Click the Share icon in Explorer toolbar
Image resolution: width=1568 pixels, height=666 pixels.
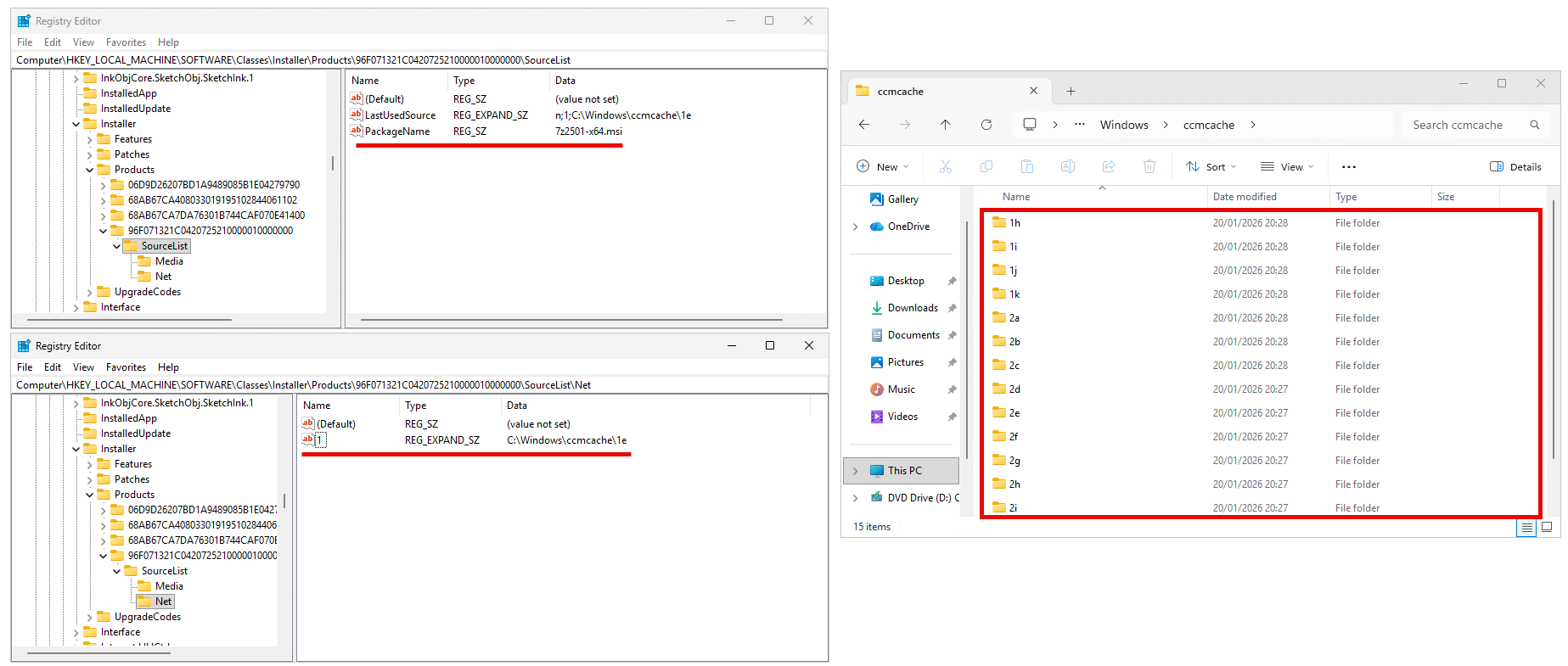[x=1108, y=166]
